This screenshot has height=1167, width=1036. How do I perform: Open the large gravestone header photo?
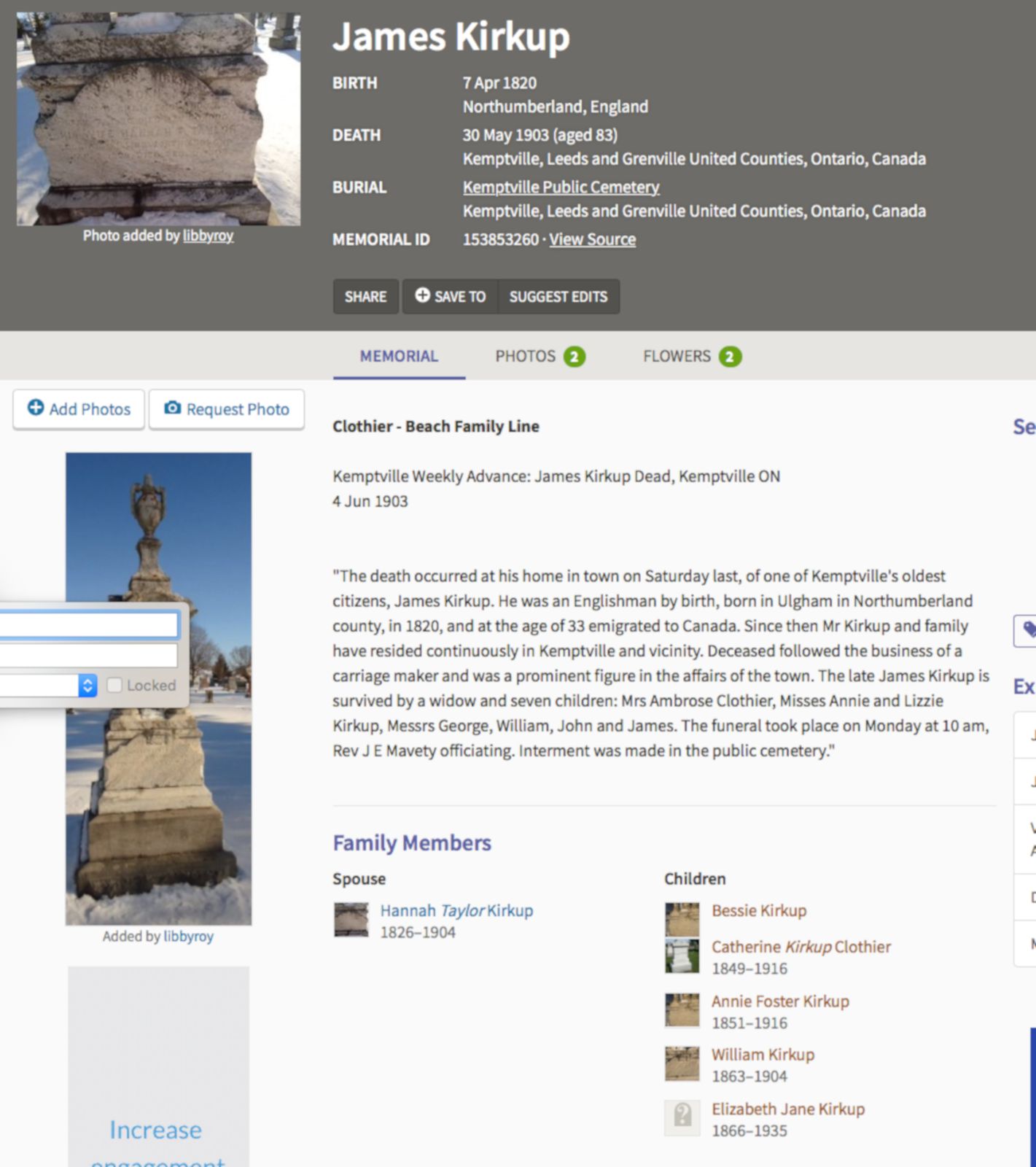point(158,119)
